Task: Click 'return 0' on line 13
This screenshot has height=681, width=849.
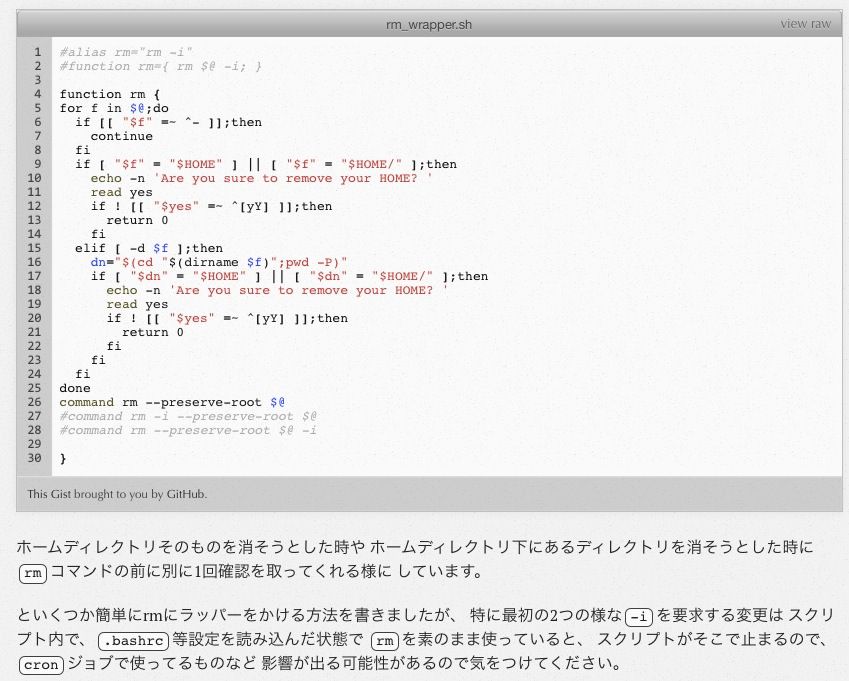Action: pos(137,220)
